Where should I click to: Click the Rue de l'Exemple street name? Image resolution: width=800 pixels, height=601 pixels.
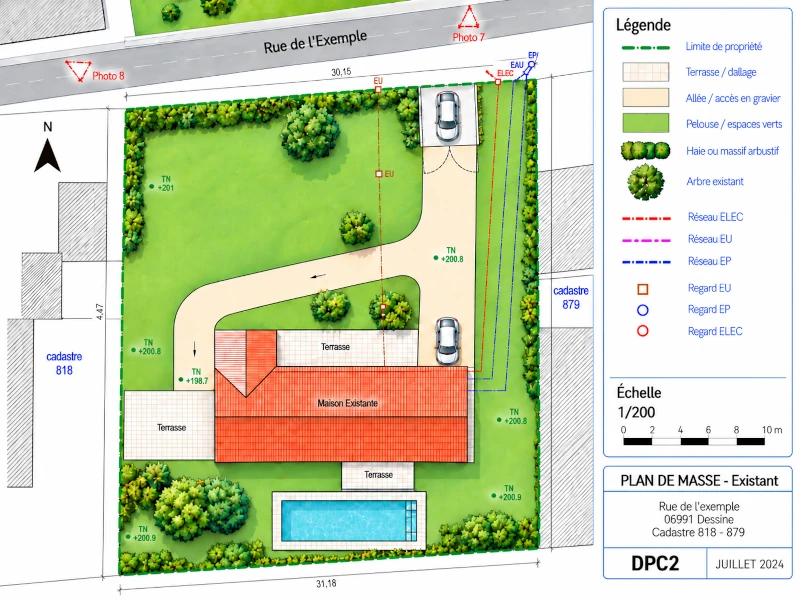tap(315, 42)
